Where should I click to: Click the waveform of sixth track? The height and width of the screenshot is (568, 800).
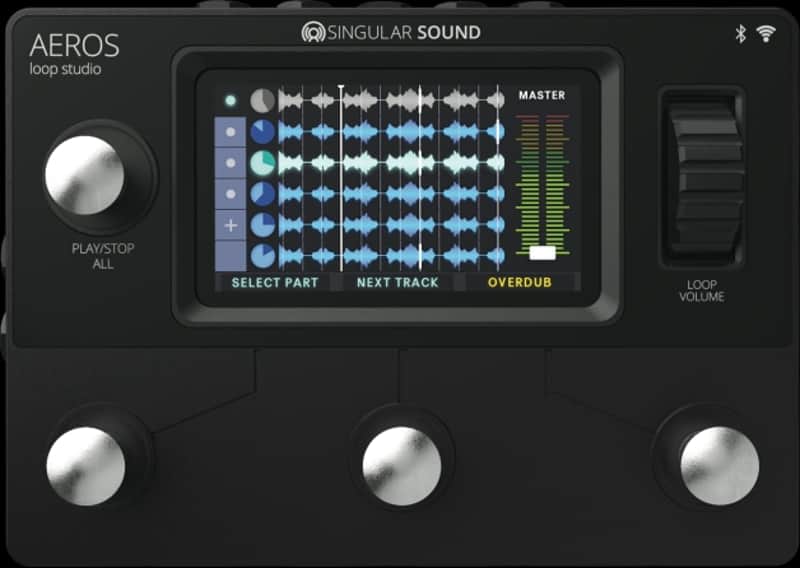391,256
